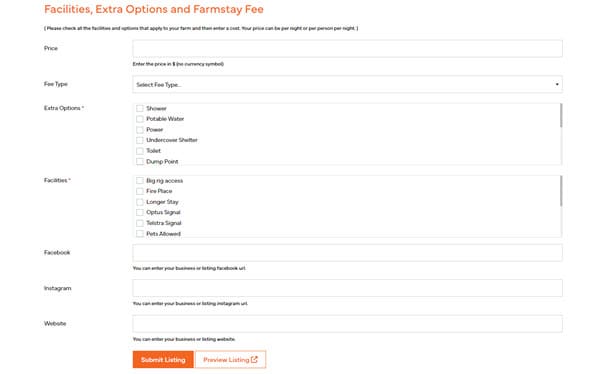Viewport: 600px width, 374px height.
Task: Select the Undercover Shelter checkbox
Action: (140, 140)
